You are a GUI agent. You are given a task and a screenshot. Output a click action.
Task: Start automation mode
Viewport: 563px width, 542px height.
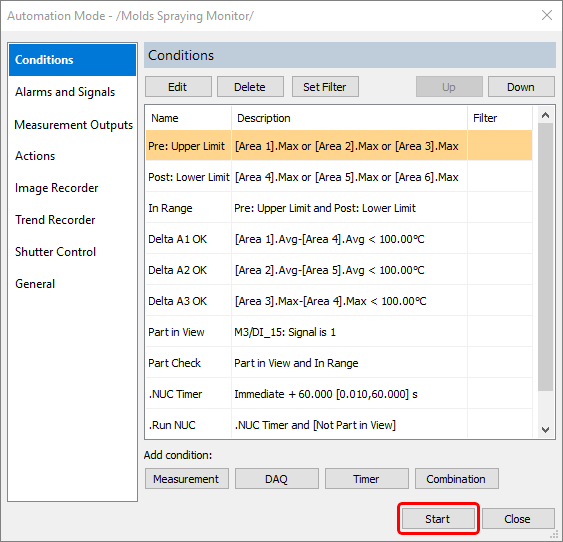click(x=438, y=519)
